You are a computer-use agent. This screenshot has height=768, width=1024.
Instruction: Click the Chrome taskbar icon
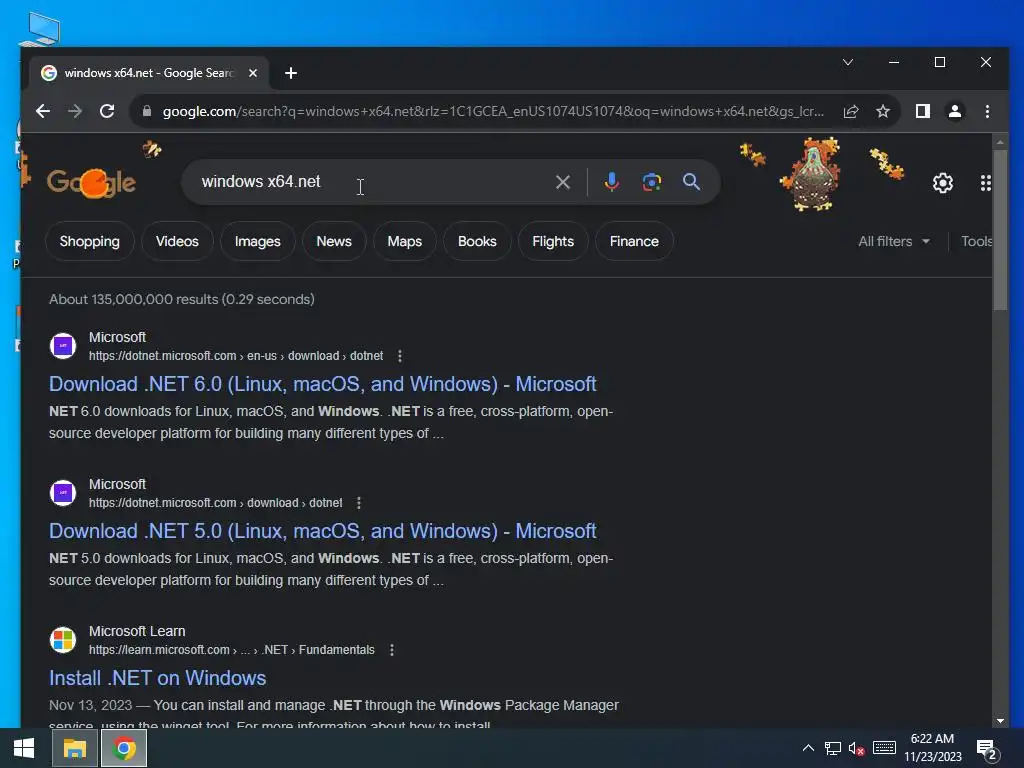click(x=124, y=748)
